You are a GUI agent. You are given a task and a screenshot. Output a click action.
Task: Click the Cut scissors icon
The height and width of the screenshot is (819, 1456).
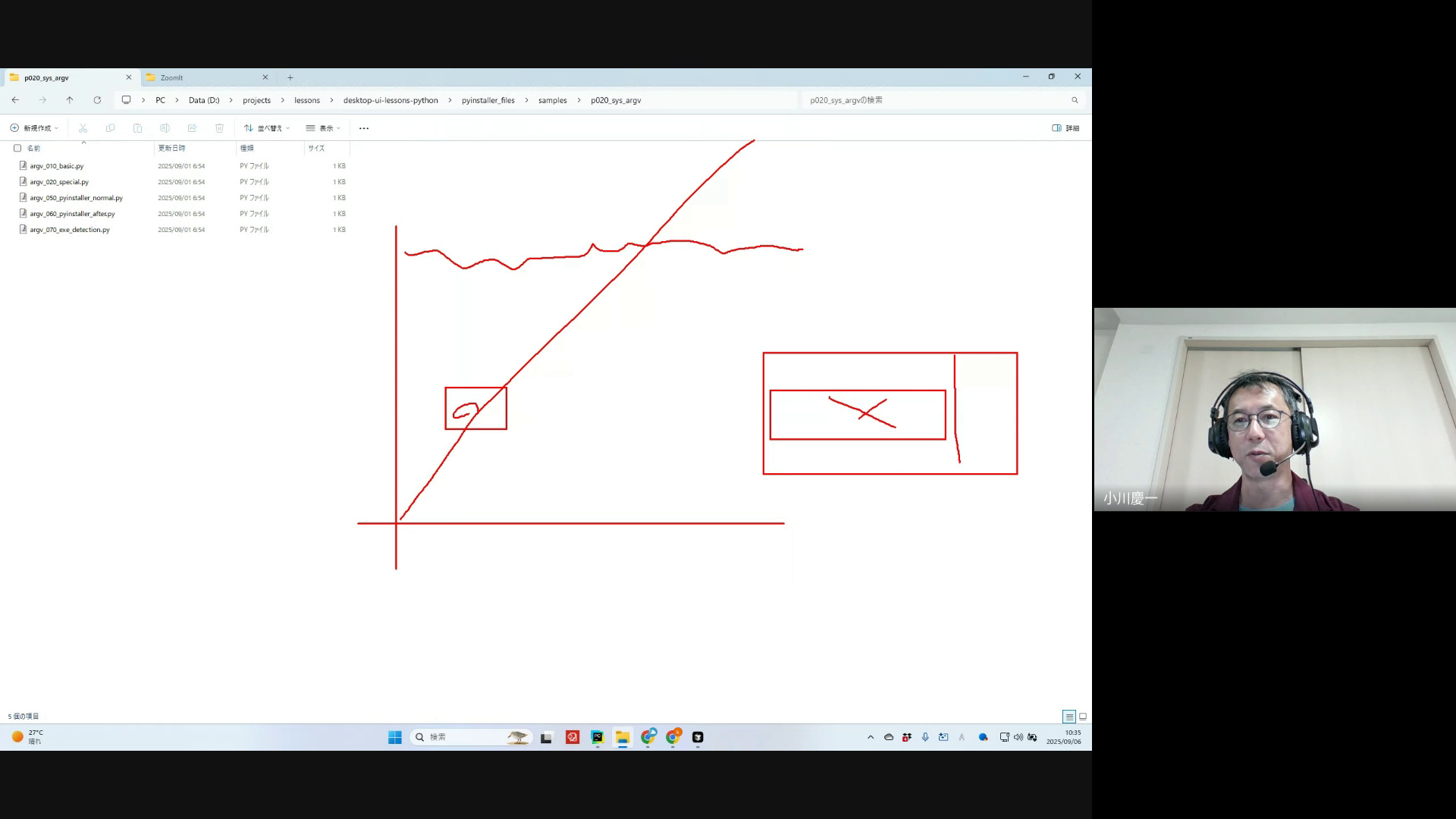click(83, 128)
